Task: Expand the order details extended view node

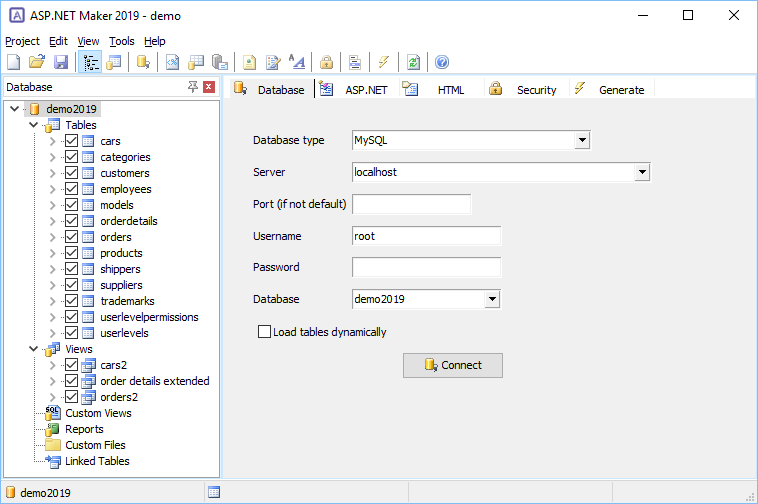Action: [x=53, y=381]
